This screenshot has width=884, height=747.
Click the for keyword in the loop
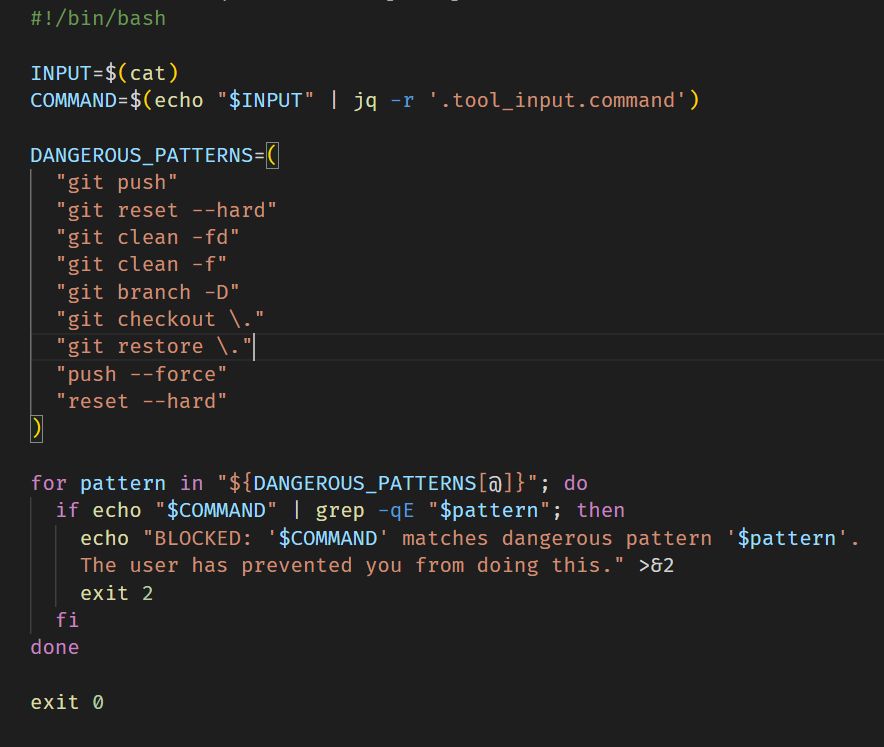point(42,483)
